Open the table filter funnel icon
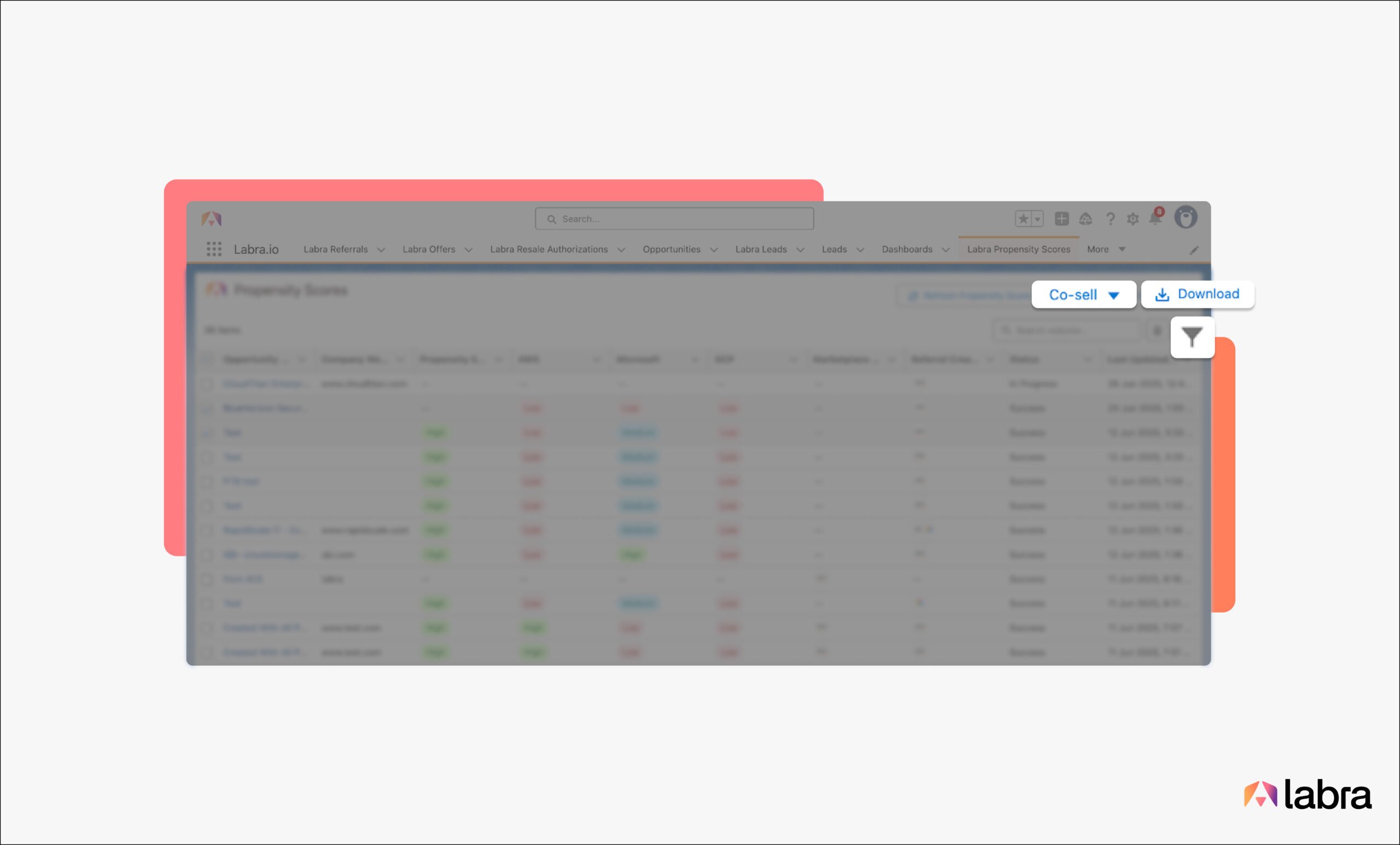 pos(1192,337)
